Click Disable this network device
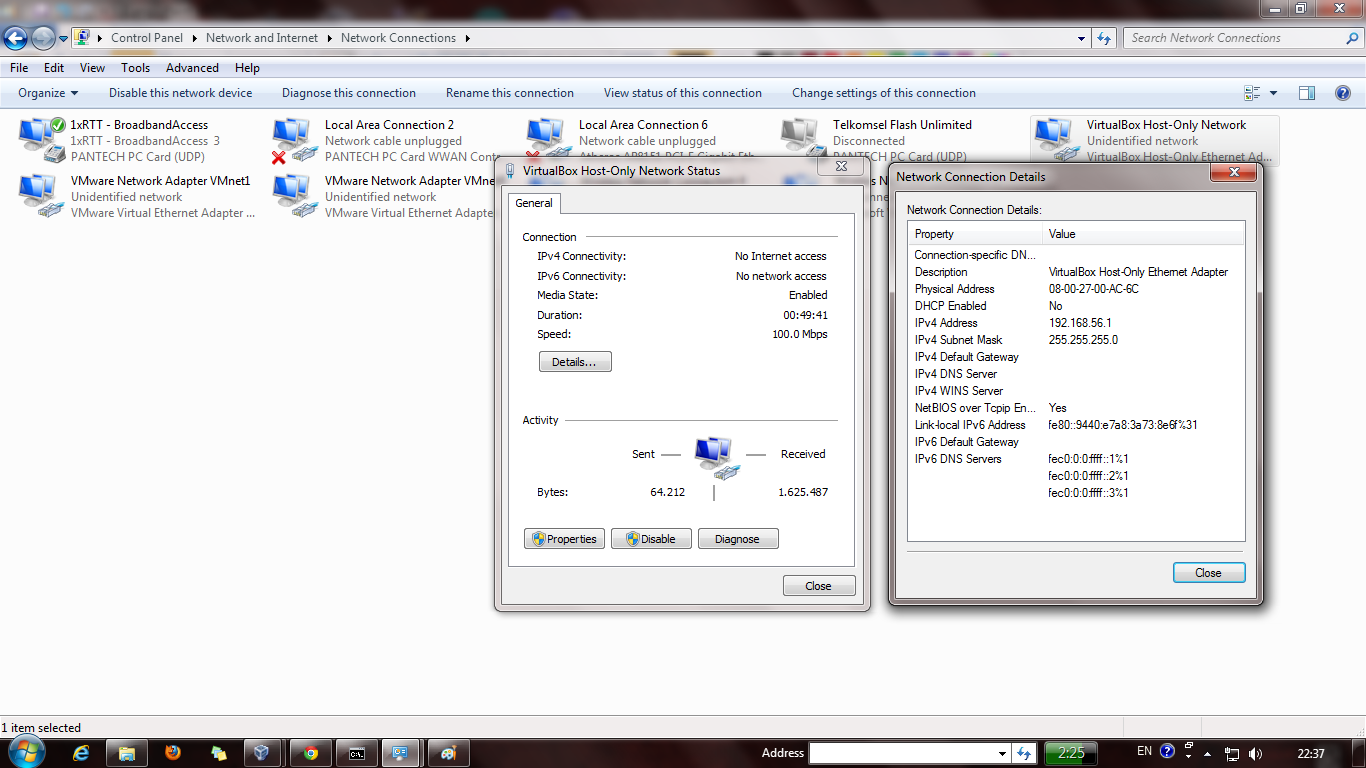Viewport: 1366px width, 768px height. [x=181, y=93]
